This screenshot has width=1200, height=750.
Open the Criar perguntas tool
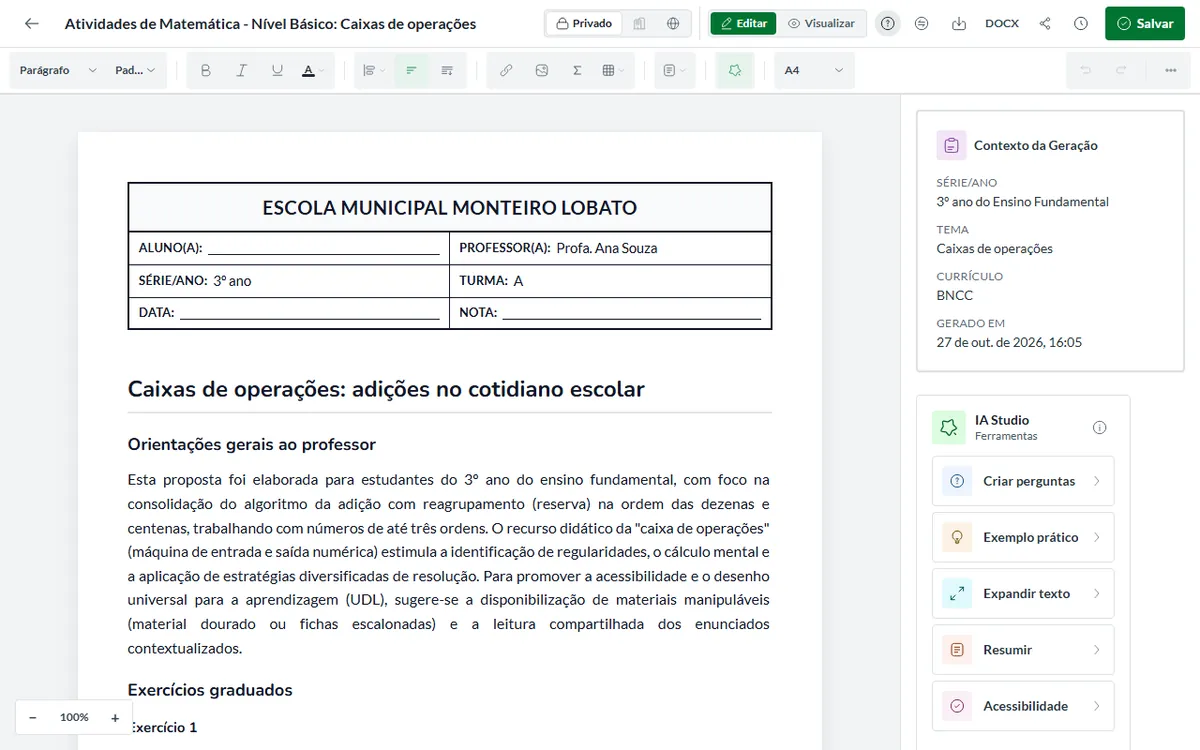(x=1022, y=481)
